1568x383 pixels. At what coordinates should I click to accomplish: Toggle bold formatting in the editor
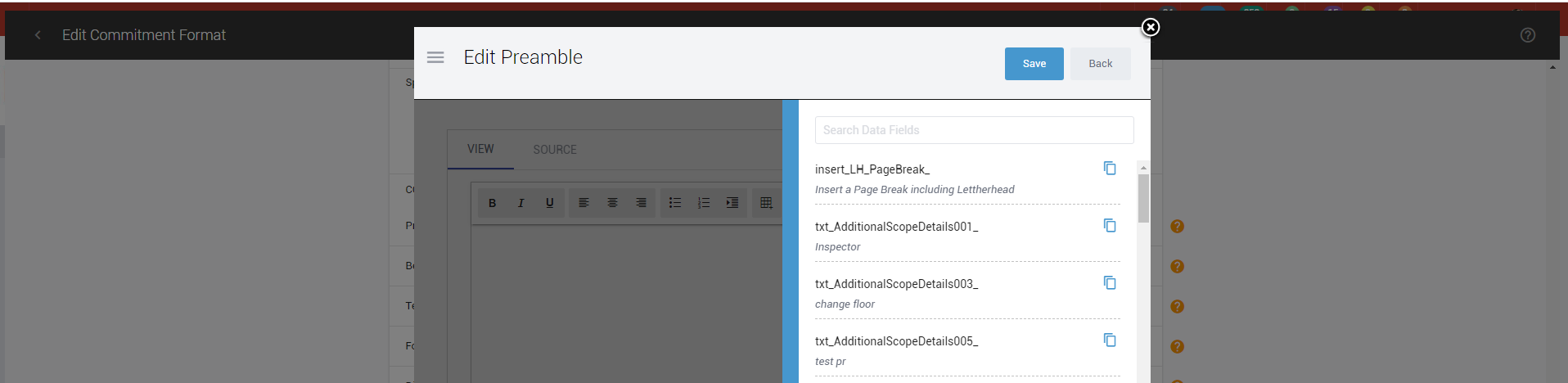pos(492,203)
